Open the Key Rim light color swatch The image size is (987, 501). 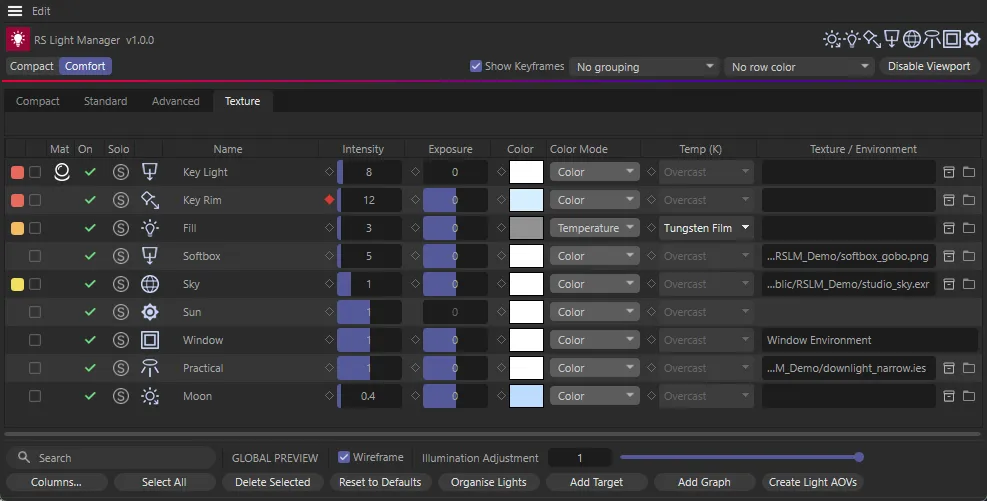coord(526,200)
